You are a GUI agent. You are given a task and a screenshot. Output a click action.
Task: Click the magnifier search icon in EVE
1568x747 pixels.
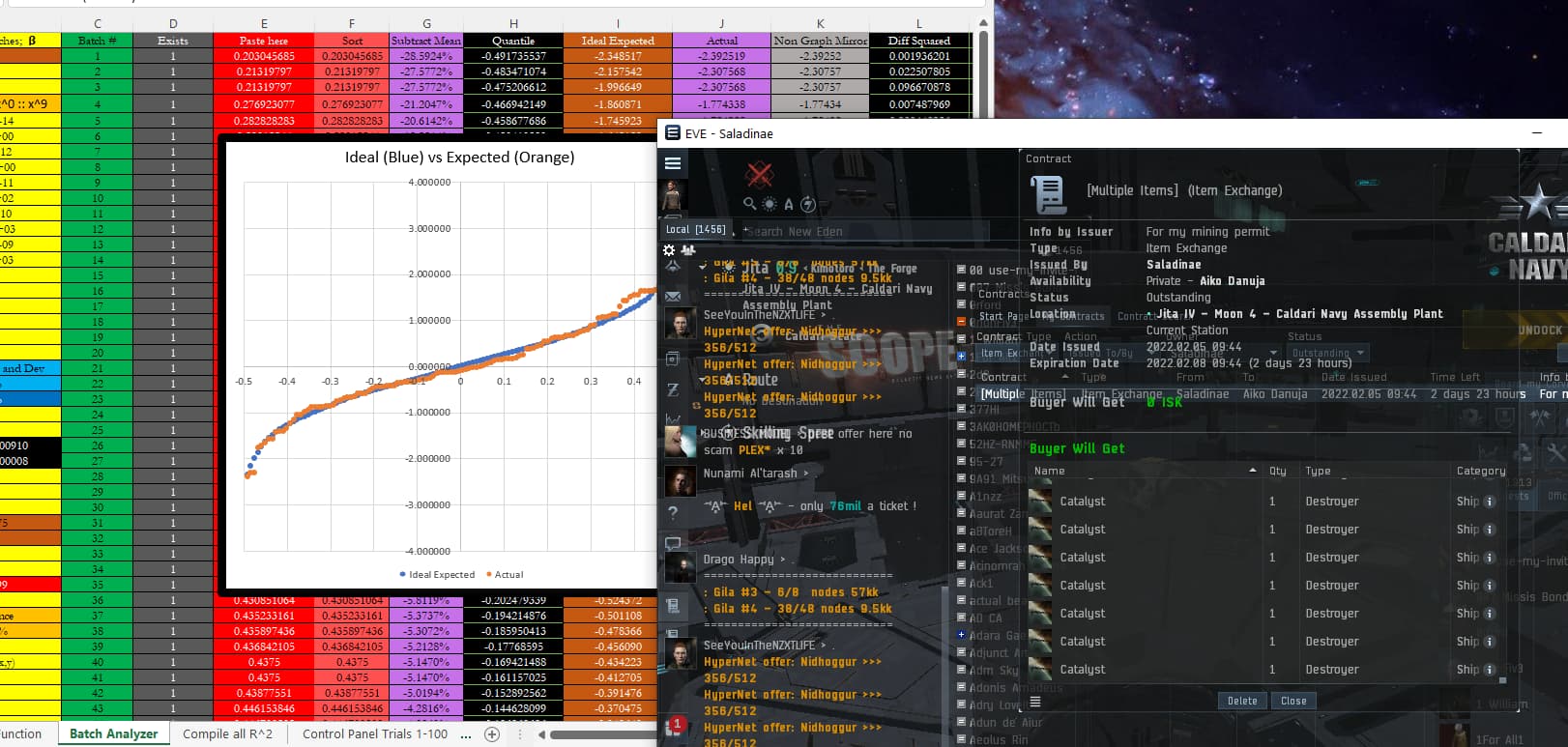[749, 204]
